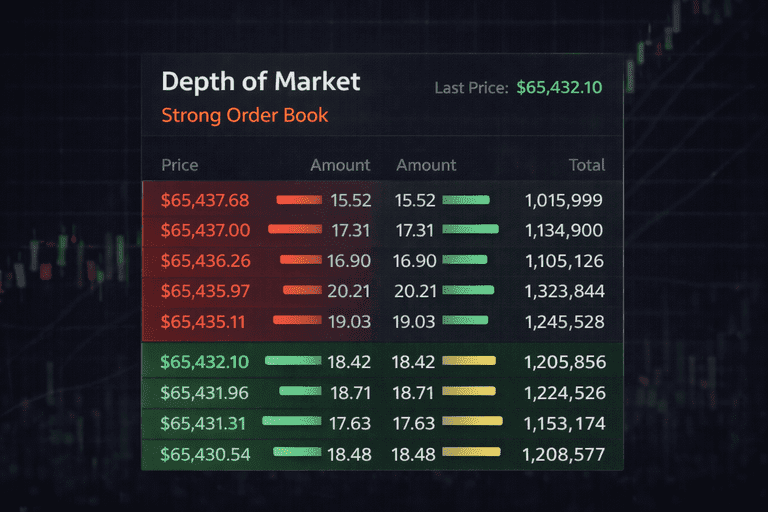Click green depth bar beside $65,431.96
The image size is (768, 512).
coord(300,391)
